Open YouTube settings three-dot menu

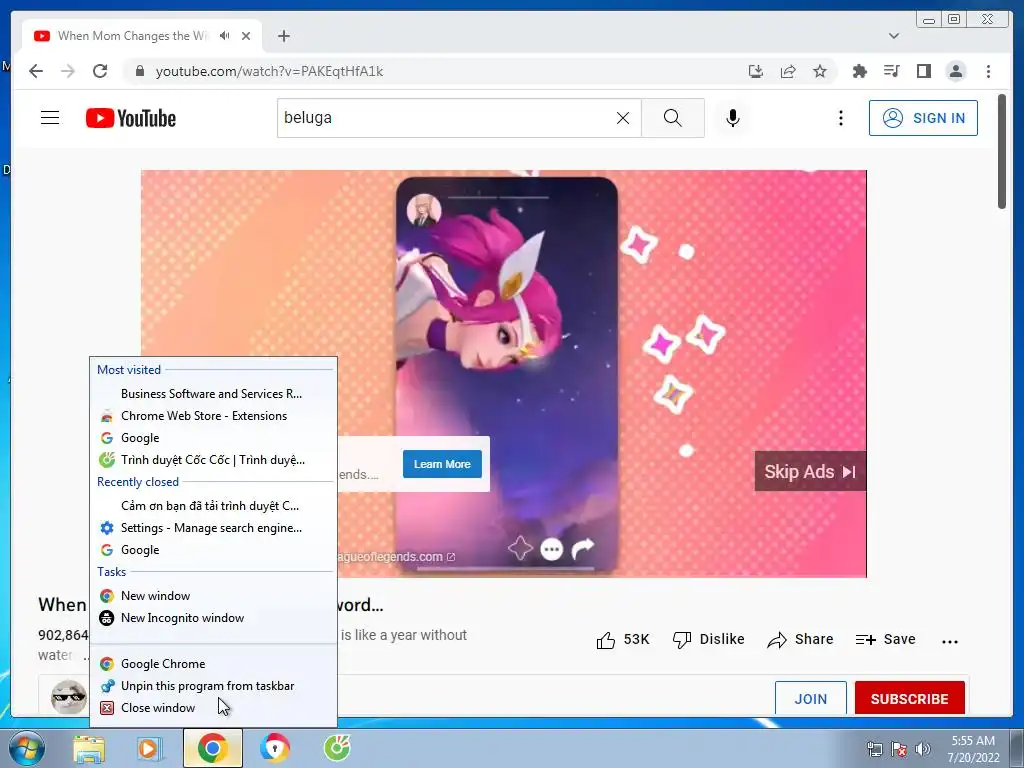[840, 118]
